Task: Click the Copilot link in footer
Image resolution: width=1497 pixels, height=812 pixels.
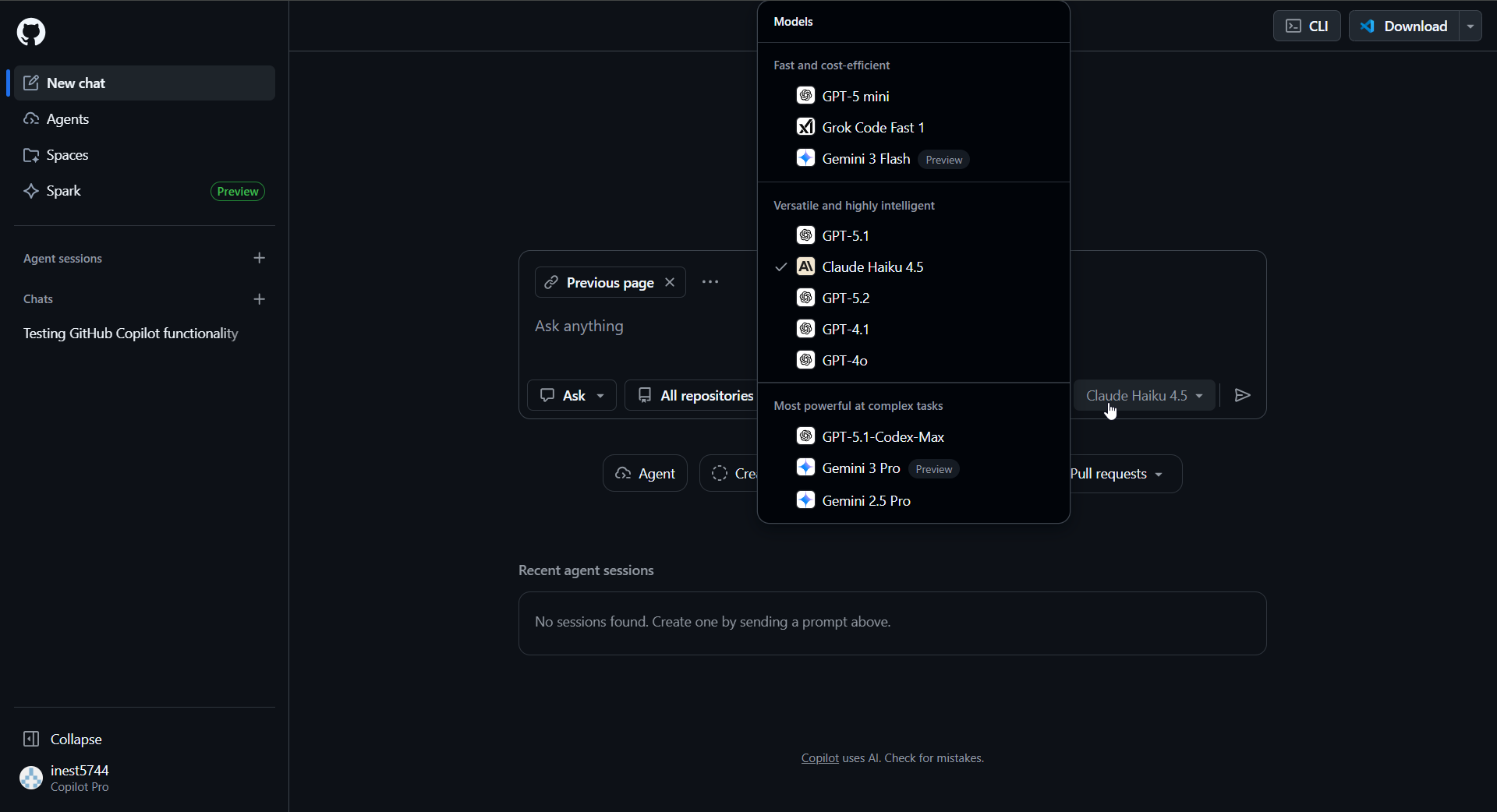Action: pyautogui.click(x=819, y=758)
